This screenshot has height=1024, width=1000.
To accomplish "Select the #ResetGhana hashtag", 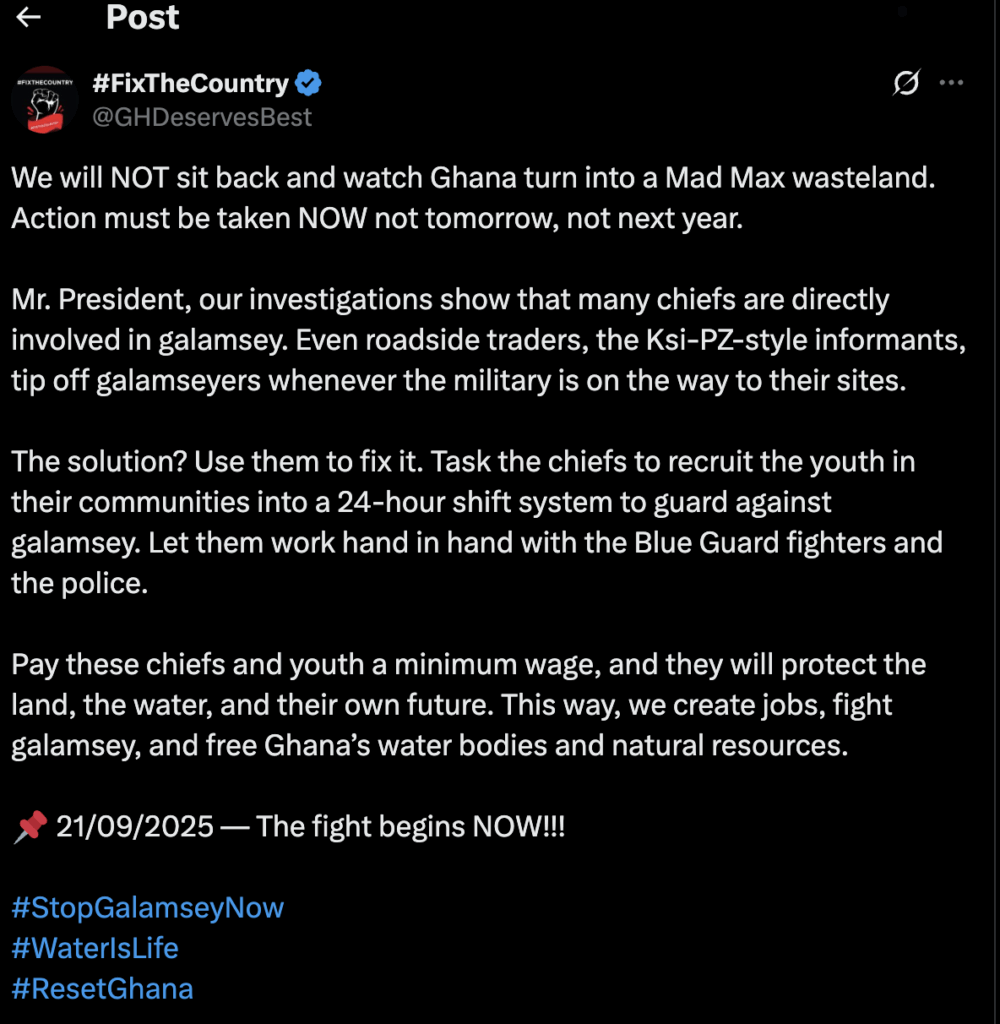I will [102, 989].
